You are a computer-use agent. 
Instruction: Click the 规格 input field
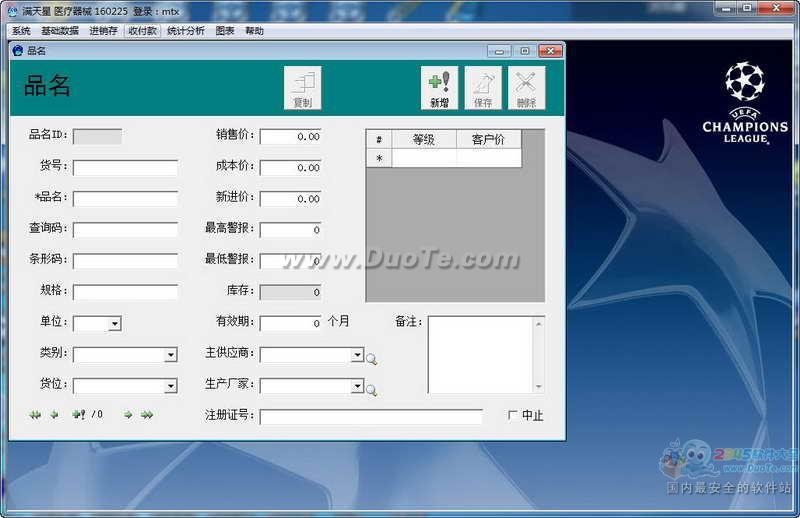point(126,292)
